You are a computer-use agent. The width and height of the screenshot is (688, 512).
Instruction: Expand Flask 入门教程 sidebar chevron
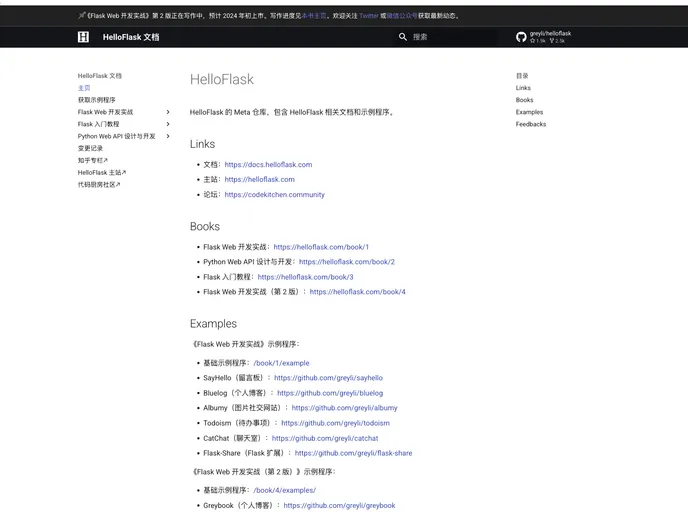click(x=168, y=124)
